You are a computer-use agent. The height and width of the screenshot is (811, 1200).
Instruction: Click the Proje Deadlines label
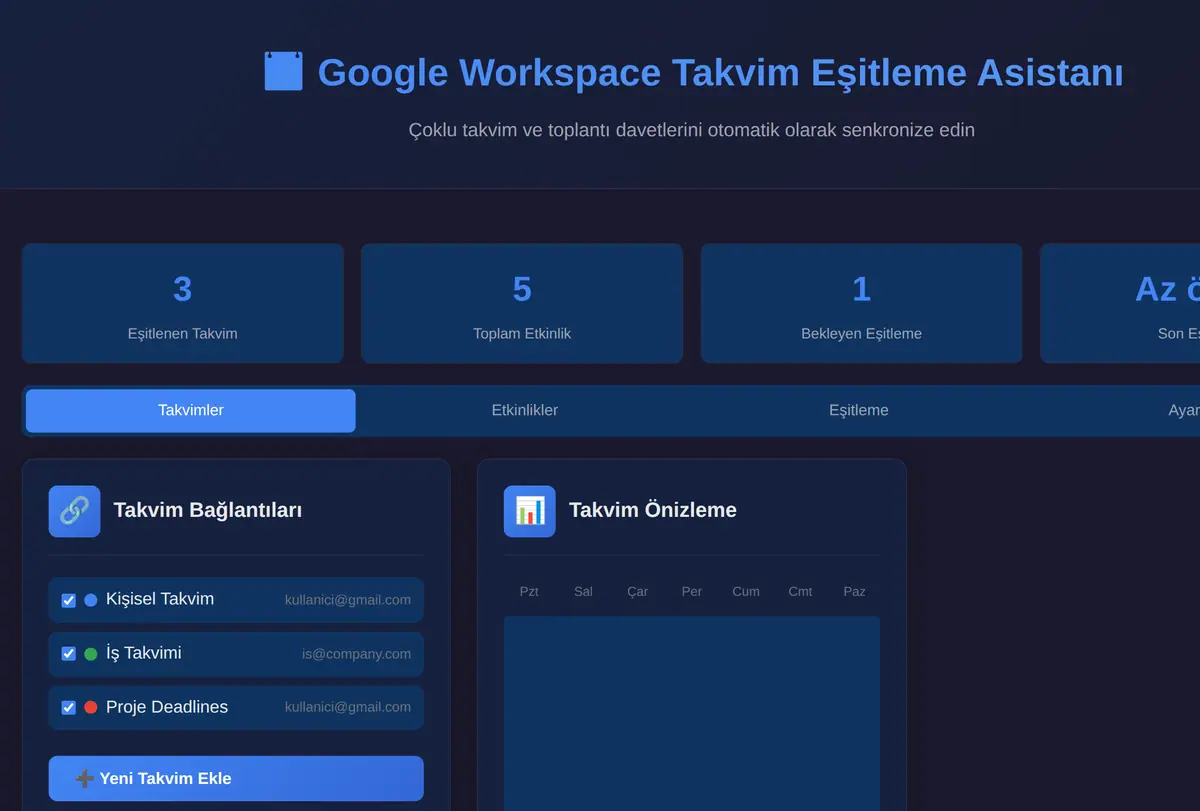click(x=167, y=707)
